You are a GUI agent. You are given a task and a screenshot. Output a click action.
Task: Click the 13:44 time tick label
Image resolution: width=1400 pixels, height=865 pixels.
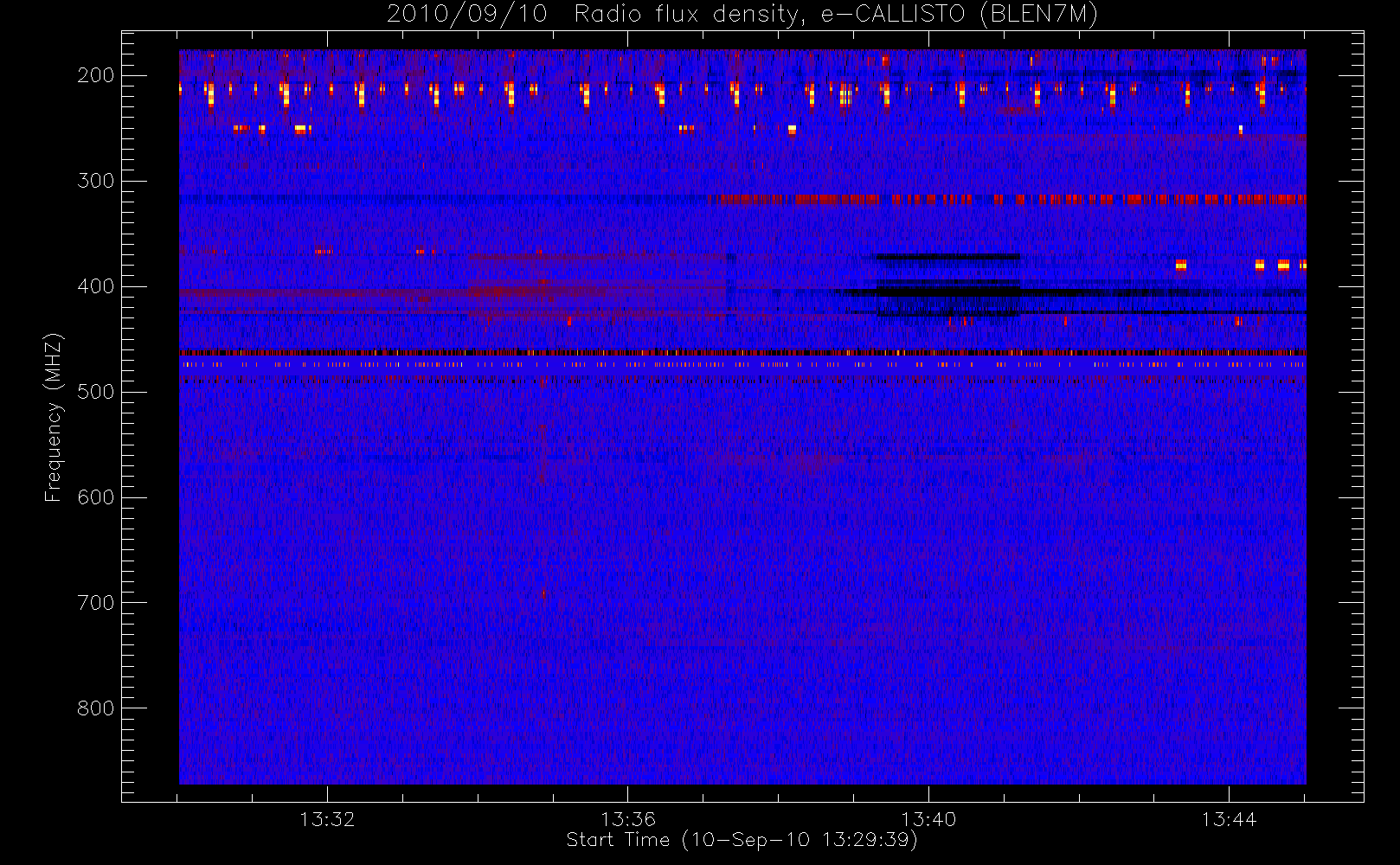click(1229, 819)
